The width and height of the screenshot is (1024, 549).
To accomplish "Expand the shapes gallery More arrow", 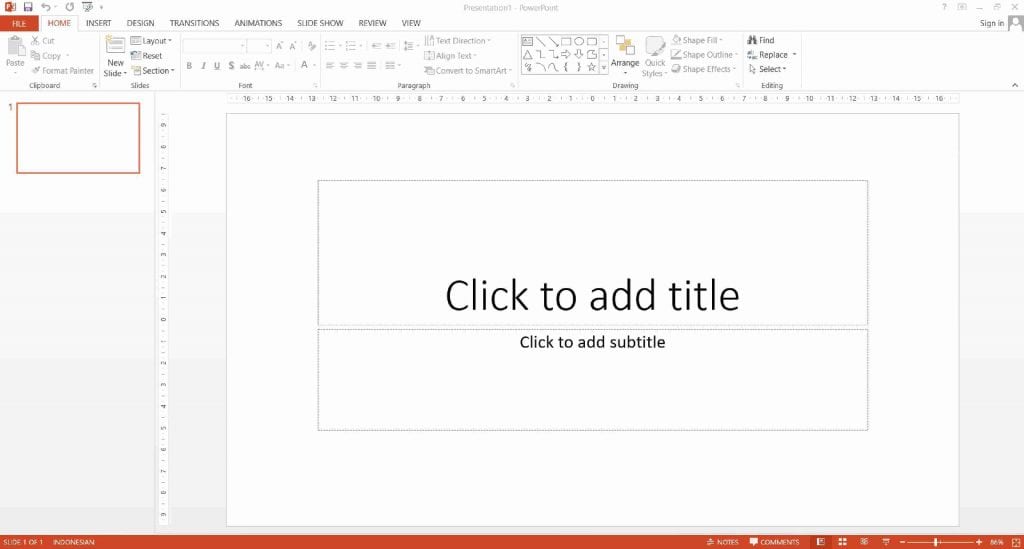I will click(x=603, y=67).
